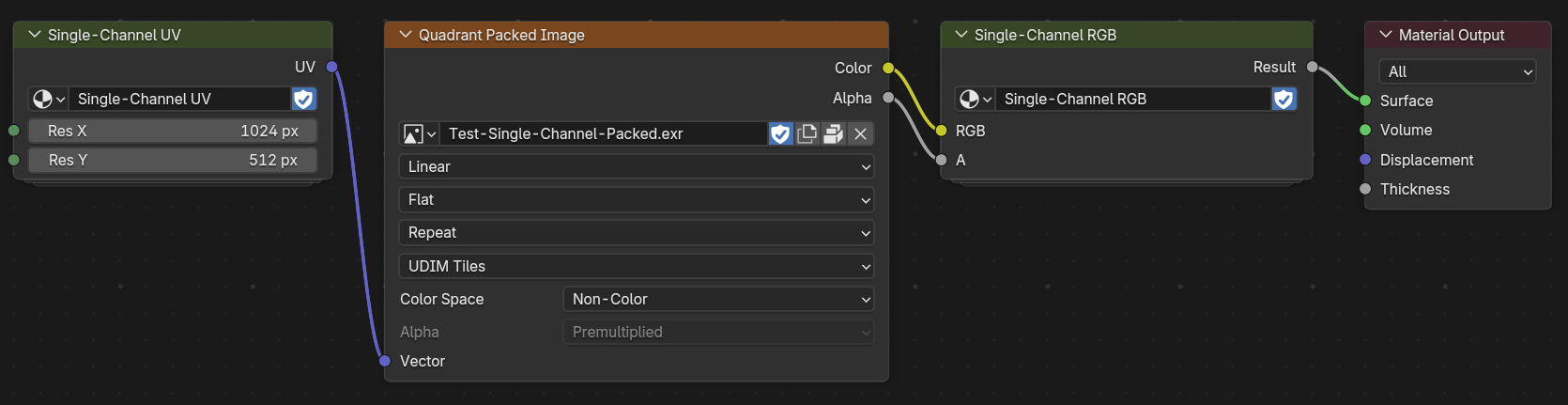Click the Res X input socket
This screenshot has width=1568, height=405.
[x=14, y=131]
